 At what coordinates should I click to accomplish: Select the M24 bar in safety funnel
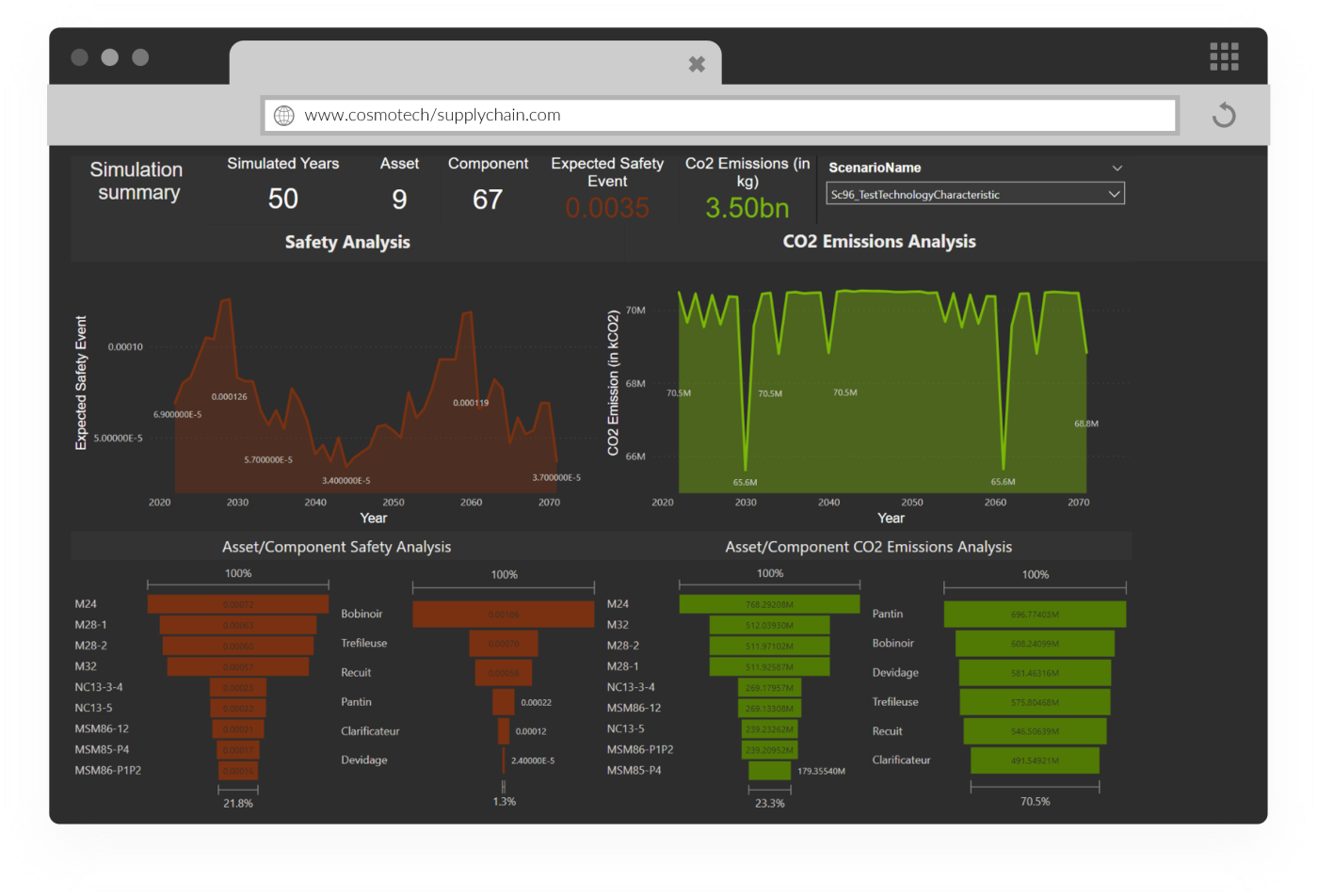pos(238,604)
